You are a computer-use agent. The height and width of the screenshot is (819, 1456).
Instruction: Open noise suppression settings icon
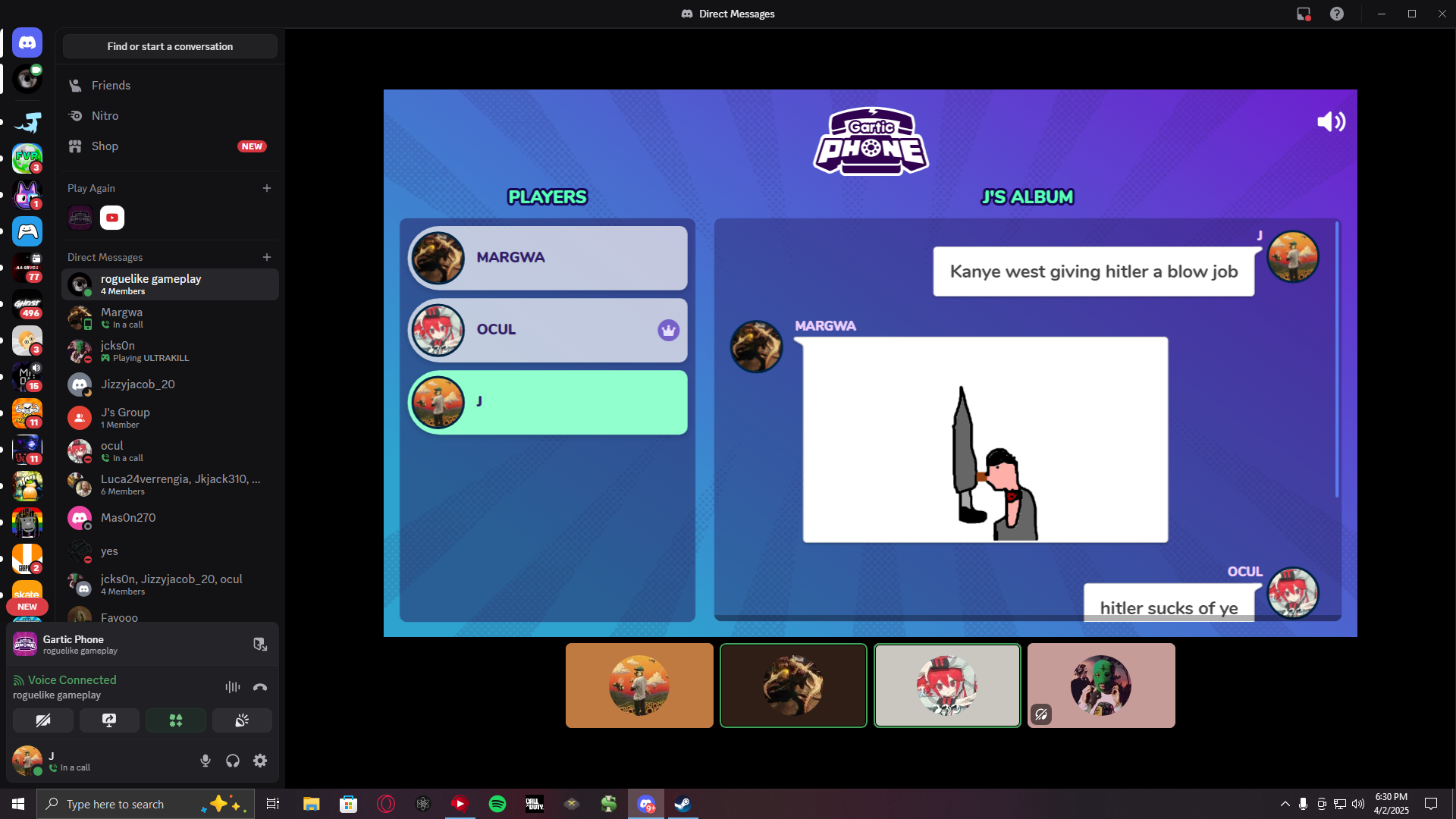click(232, 687)
